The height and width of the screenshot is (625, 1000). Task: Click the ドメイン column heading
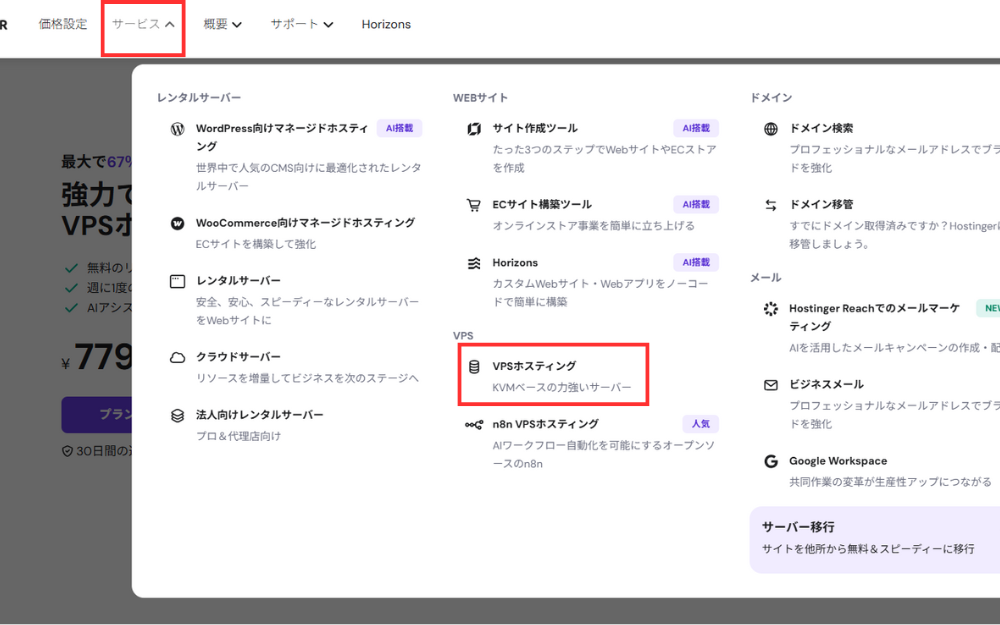[x=771, y=98]
